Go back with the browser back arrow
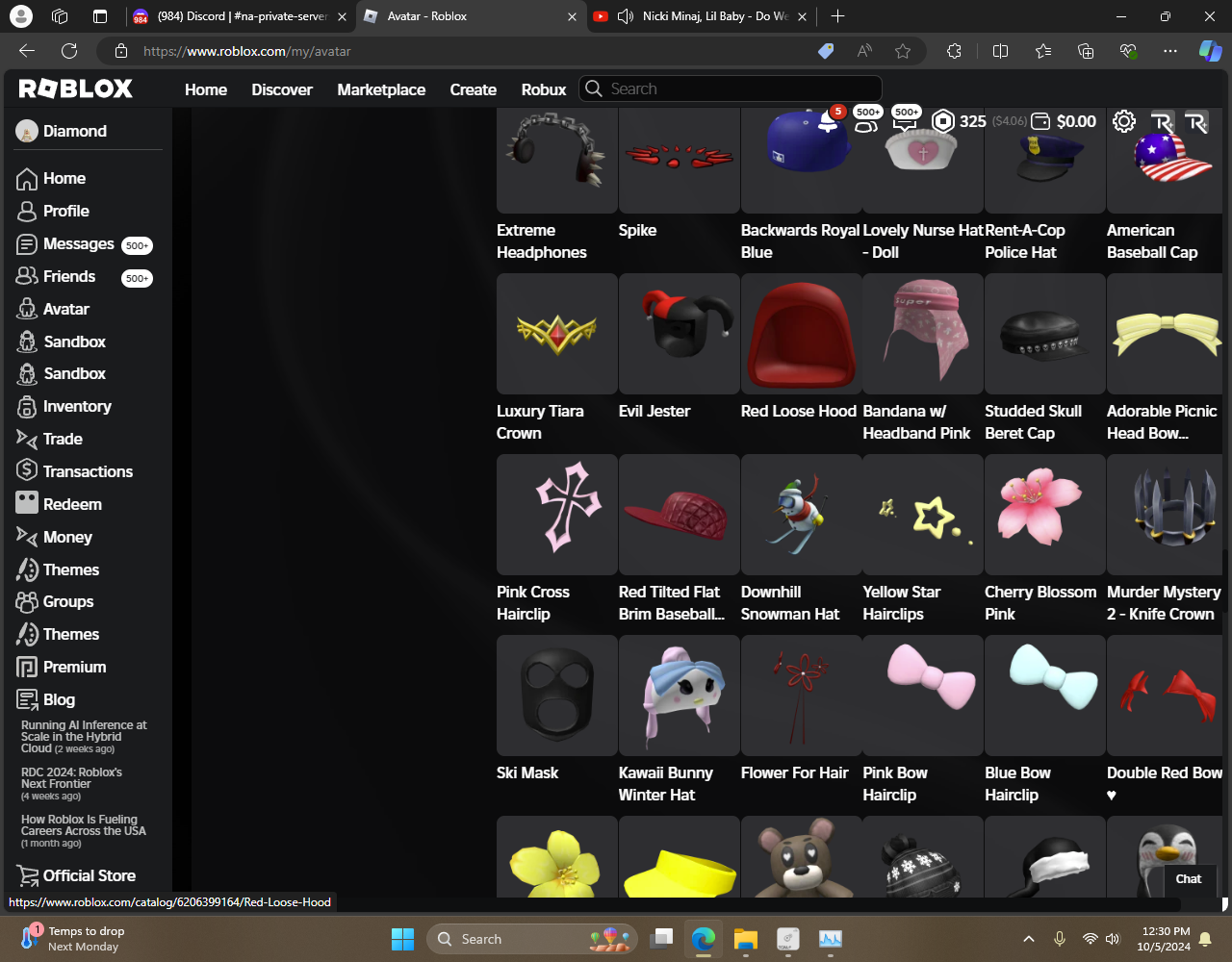 [27, 51]
